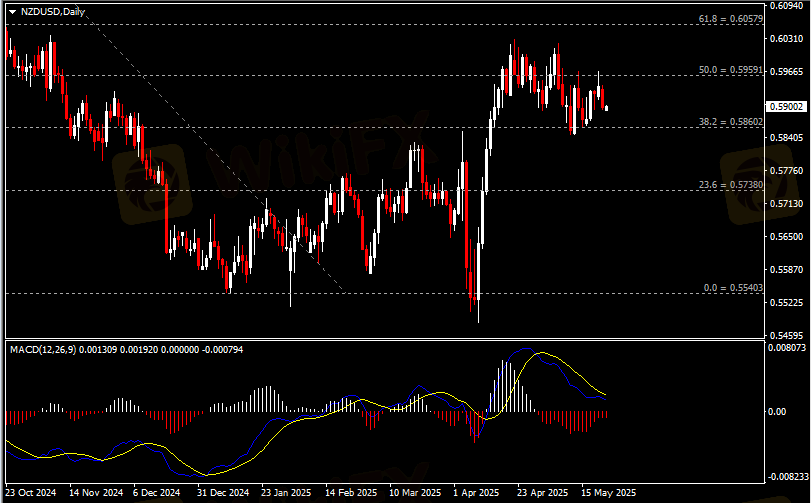The width and height of the screenshot is (811, 503).
Task: Click the 0.60940 top price axis value
Action: [x=786, y=7]
